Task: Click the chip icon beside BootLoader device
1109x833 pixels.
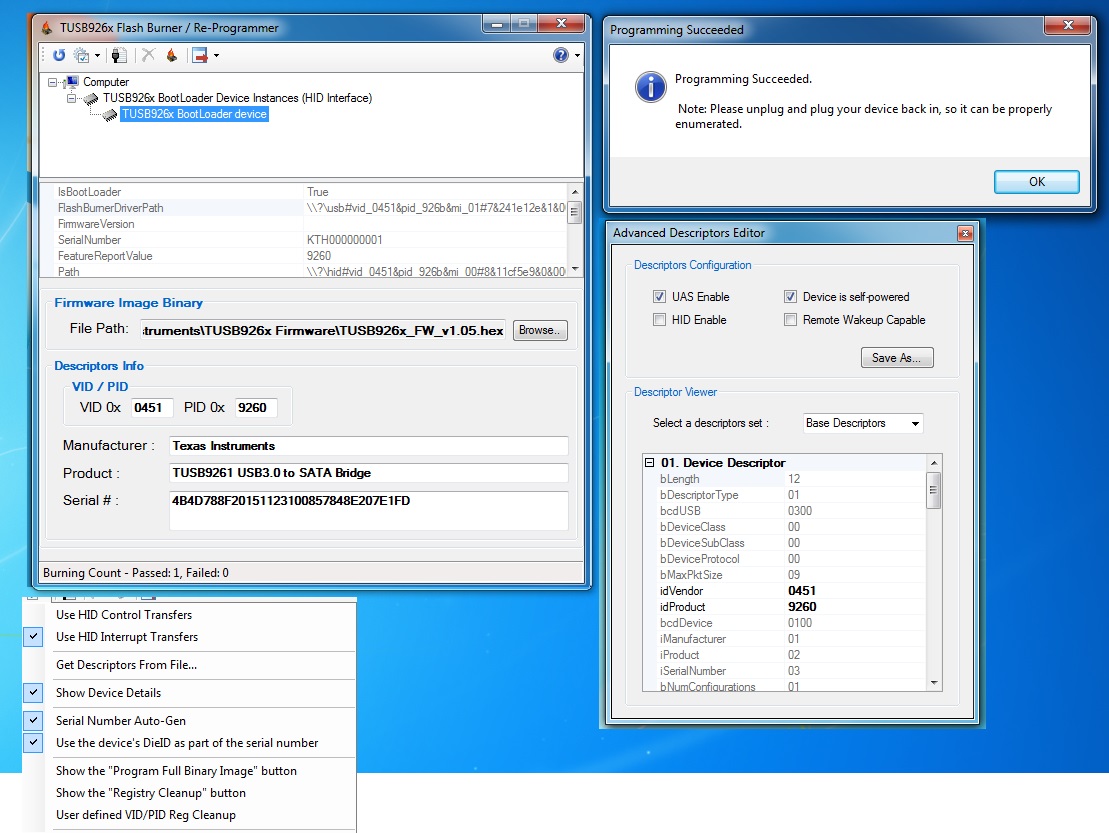Action: click(x=110, y=115)
